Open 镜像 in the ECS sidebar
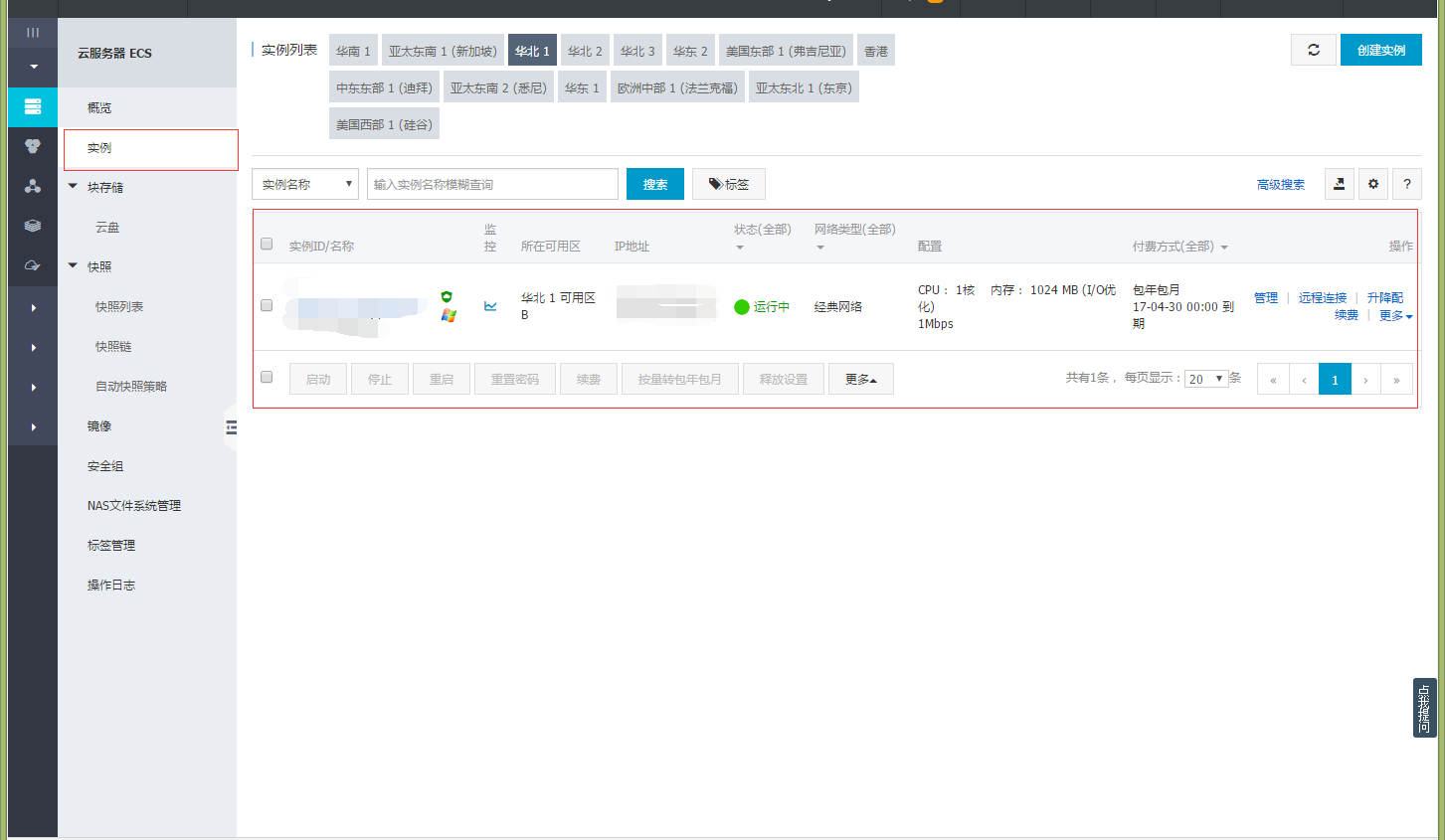1445x840 pixels. [99, 425]
